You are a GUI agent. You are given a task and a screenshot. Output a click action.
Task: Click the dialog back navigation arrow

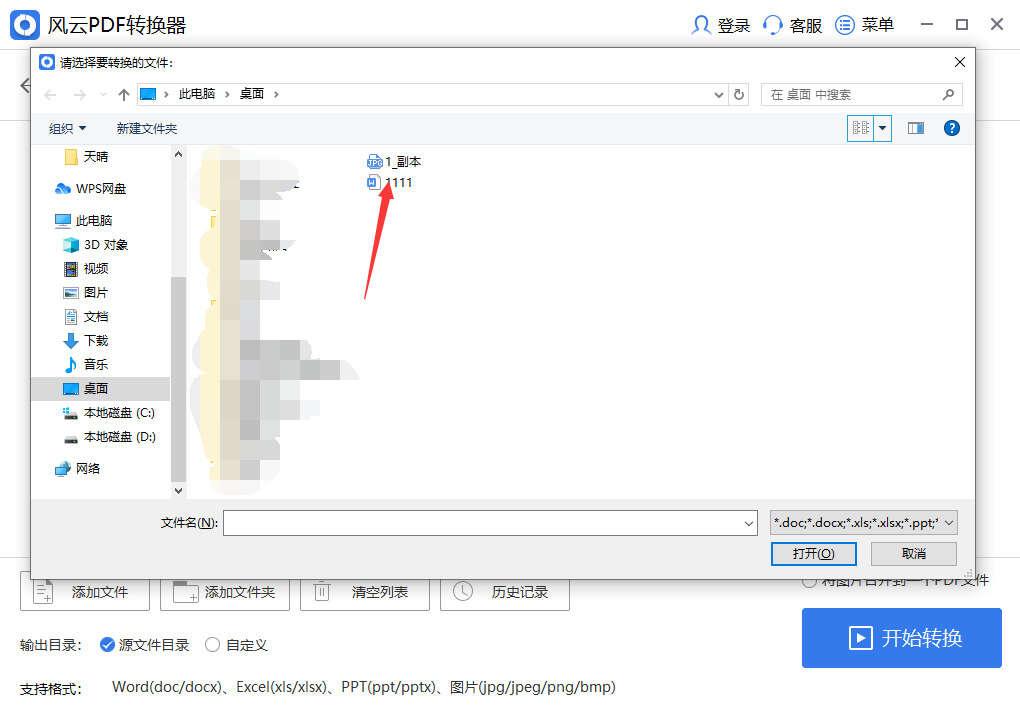[x=50, y=95]
